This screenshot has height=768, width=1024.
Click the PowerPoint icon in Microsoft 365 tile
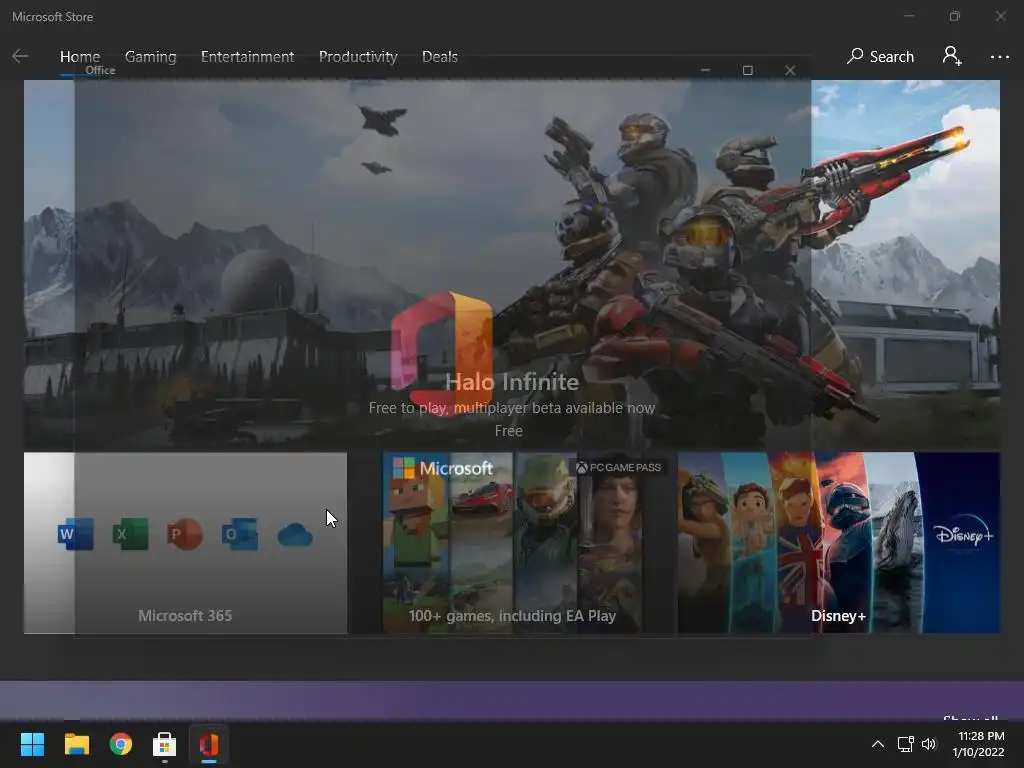185,534
